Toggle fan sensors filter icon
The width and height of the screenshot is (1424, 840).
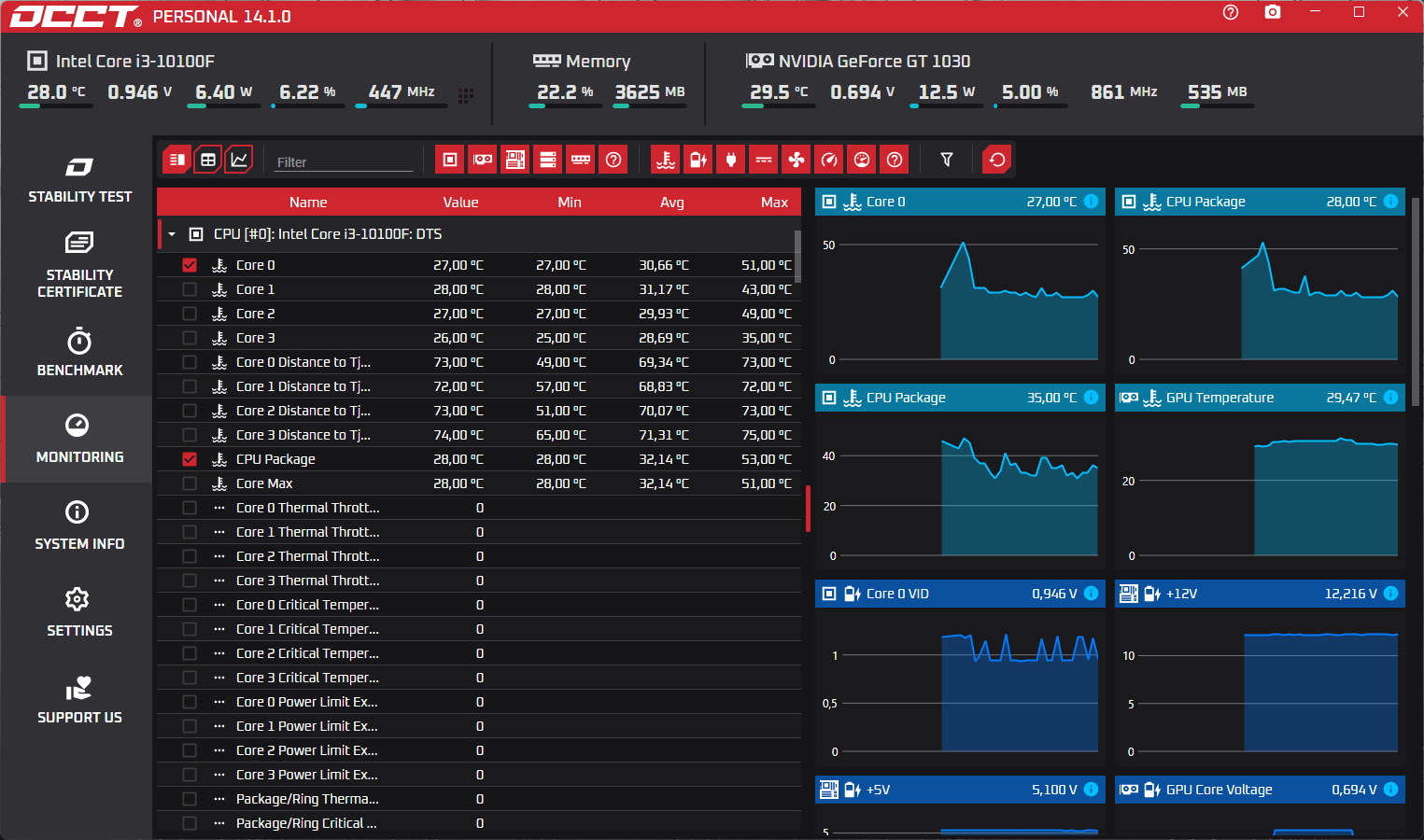797,160
